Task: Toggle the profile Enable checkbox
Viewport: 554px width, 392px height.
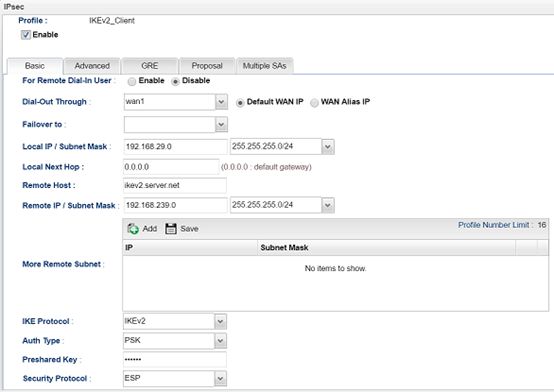Action: click(25, 35)
